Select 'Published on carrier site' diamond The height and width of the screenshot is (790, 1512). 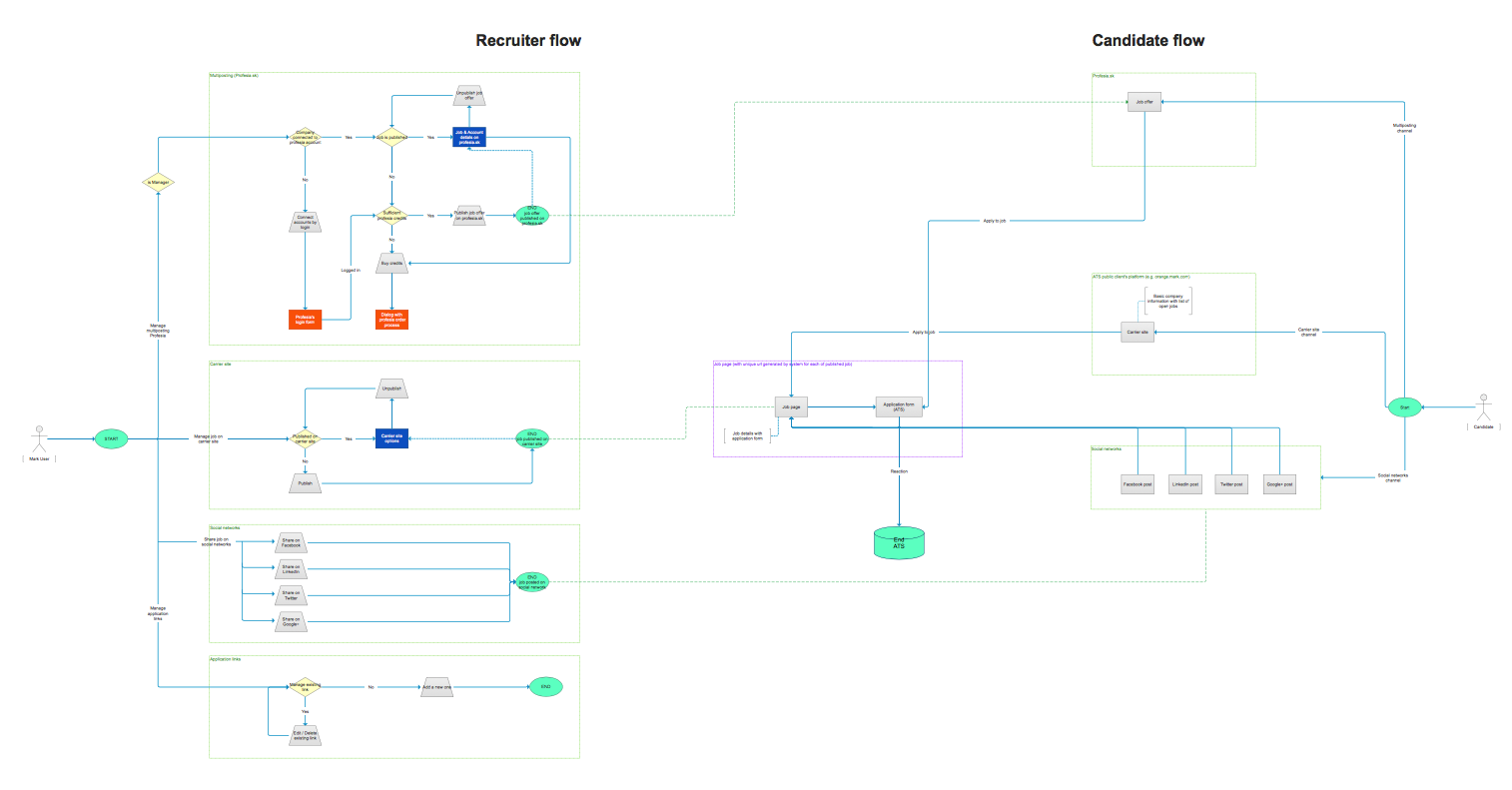[x=306, y=438]
